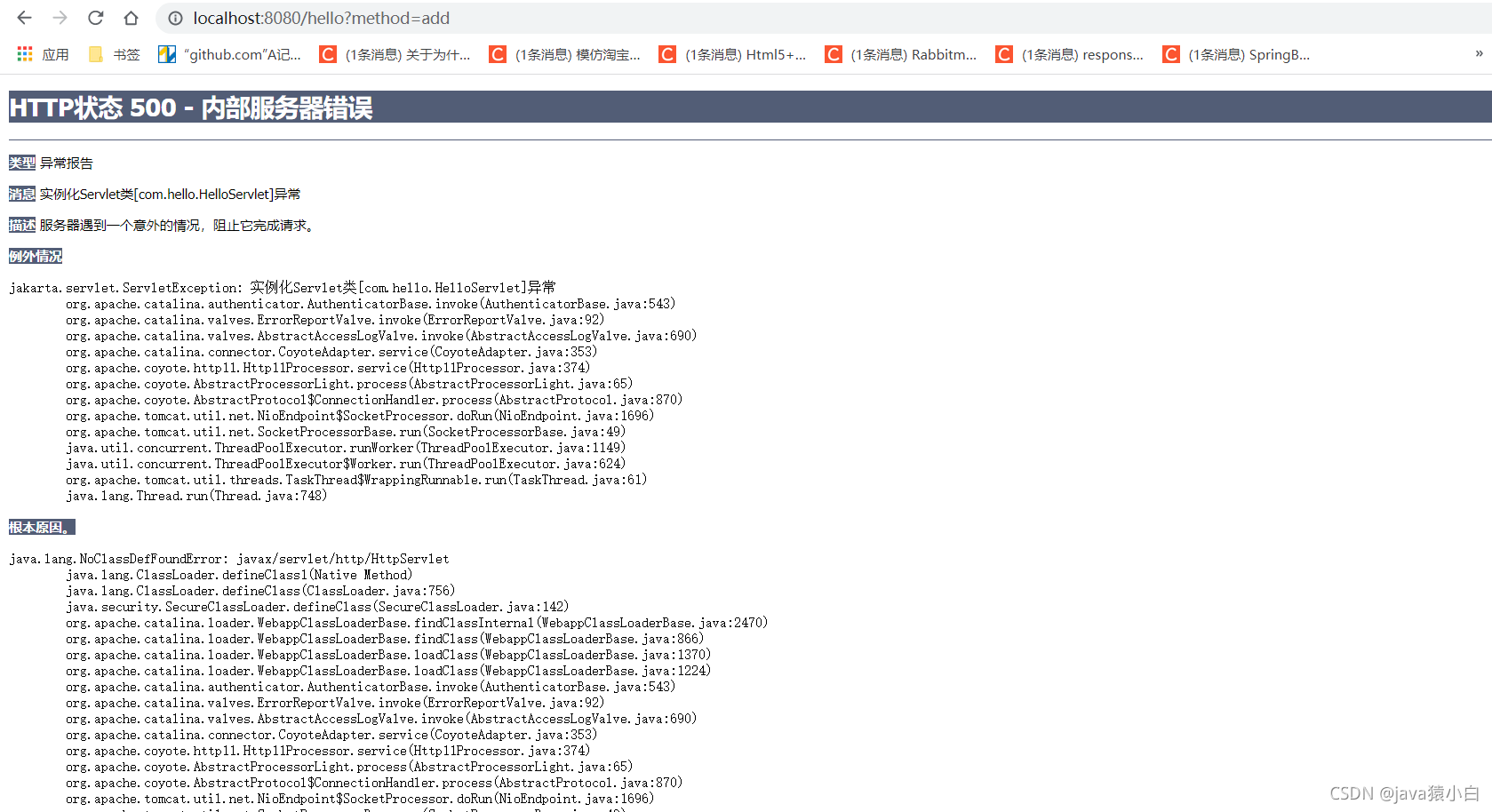Click the Thread.java:748 stack trace line
1492x812 pixels.
click(x=196, y=496)
